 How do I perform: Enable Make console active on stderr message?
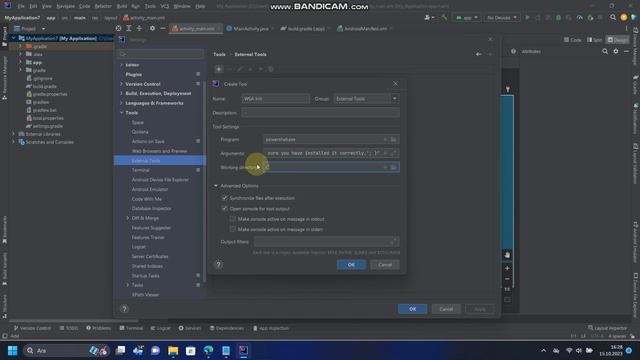233,229
